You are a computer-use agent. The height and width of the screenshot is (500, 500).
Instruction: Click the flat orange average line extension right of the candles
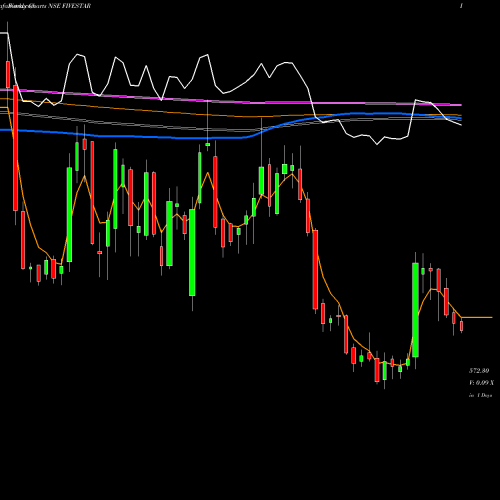pyautogui.click(x=477, y=318)
